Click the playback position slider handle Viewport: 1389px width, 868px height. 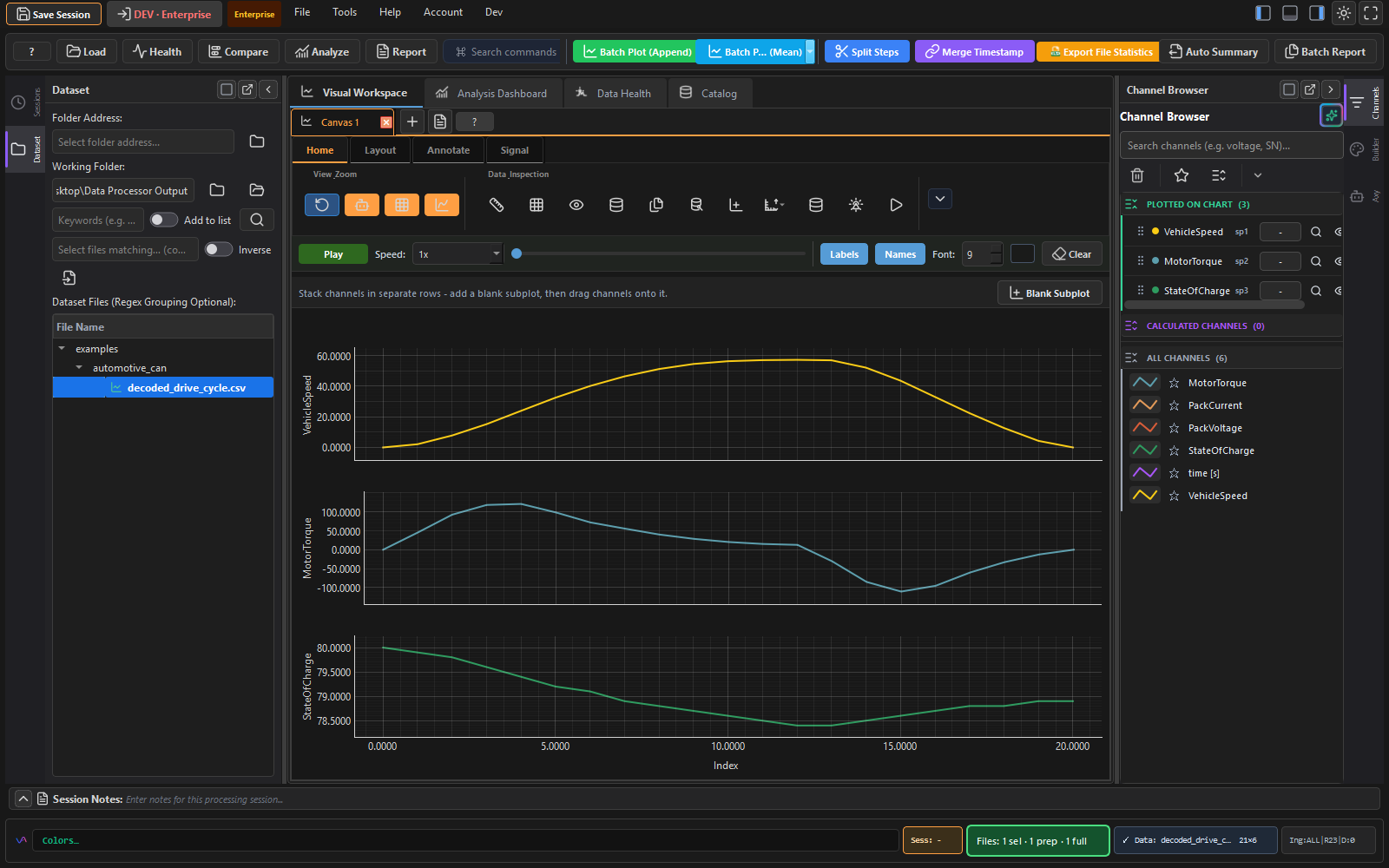coord(517,253)
